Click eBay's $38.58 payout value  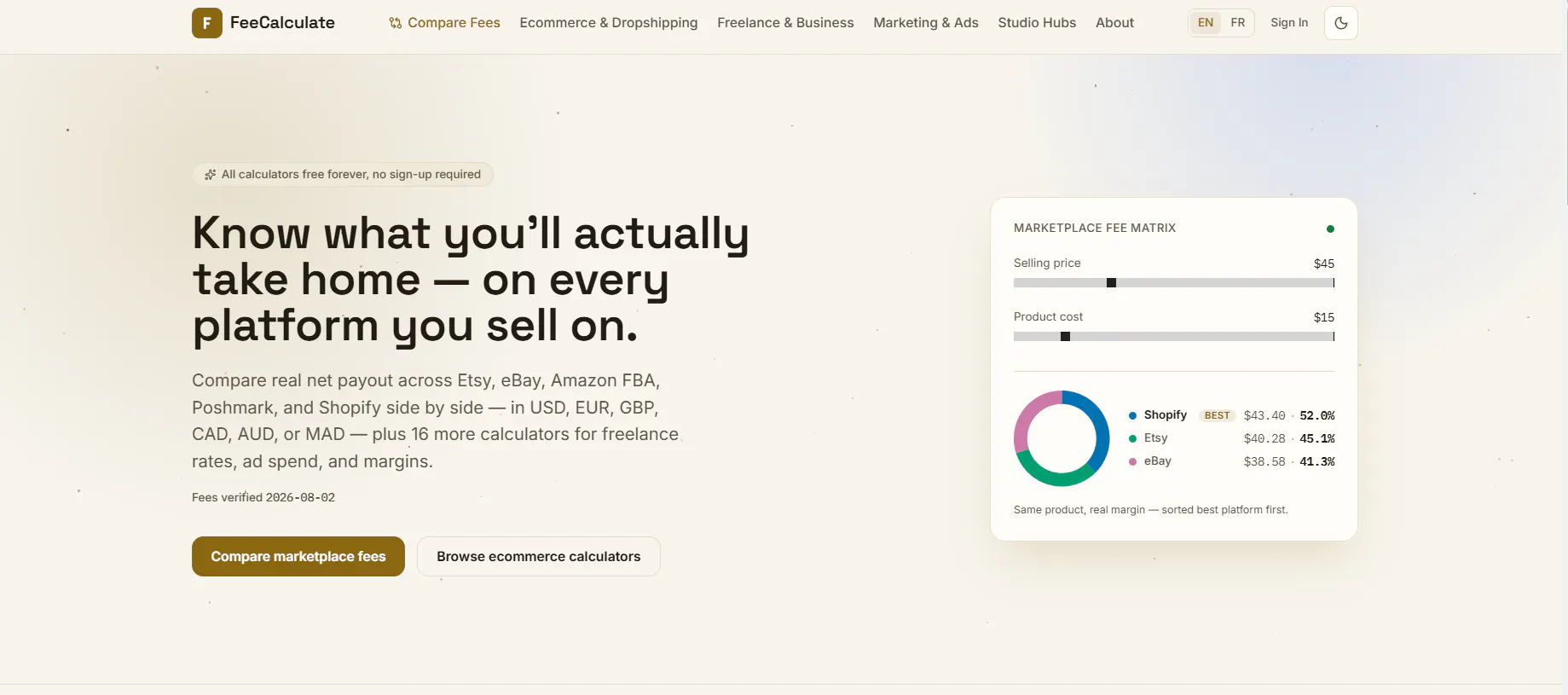[1264, 461]
